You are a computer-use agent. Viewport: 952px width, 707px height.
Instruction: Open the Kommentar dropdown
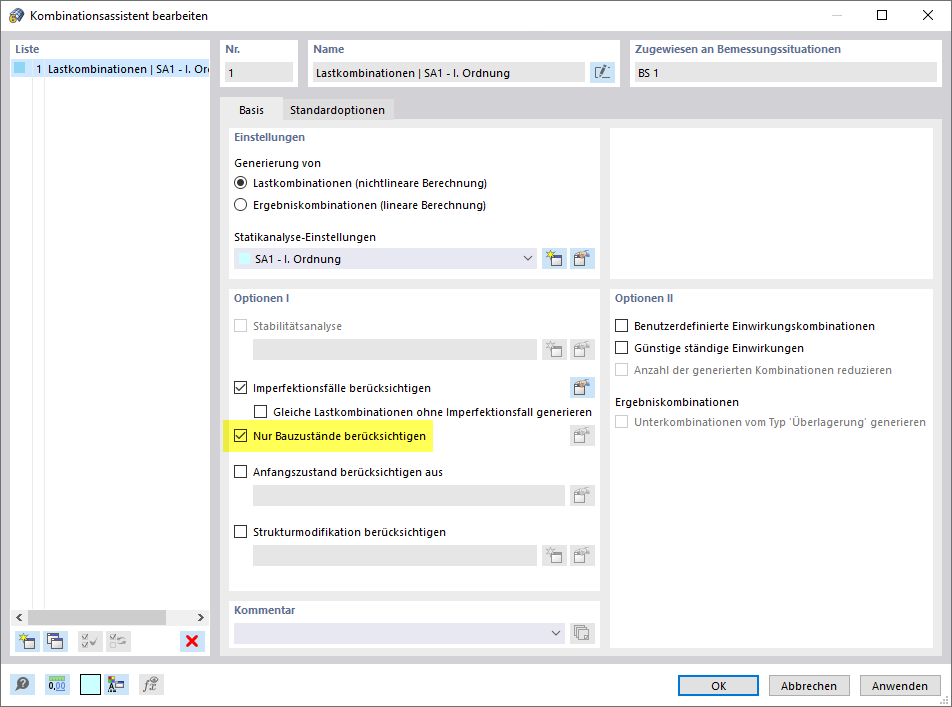[x=399, y=633]
